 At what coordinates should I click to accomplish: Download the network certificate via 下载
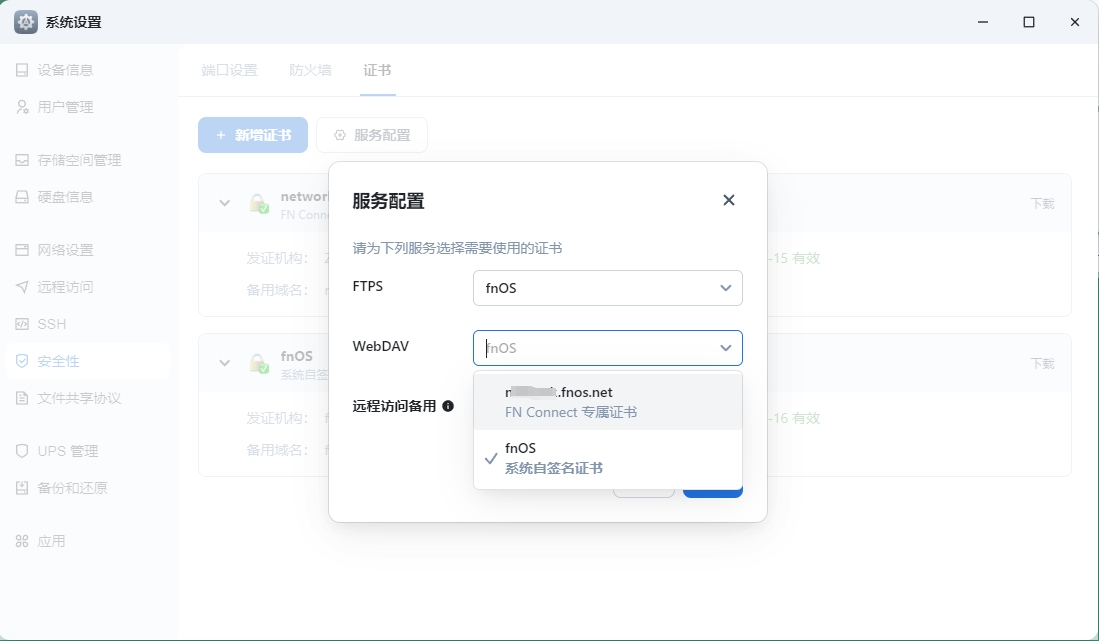[1042, 204]
